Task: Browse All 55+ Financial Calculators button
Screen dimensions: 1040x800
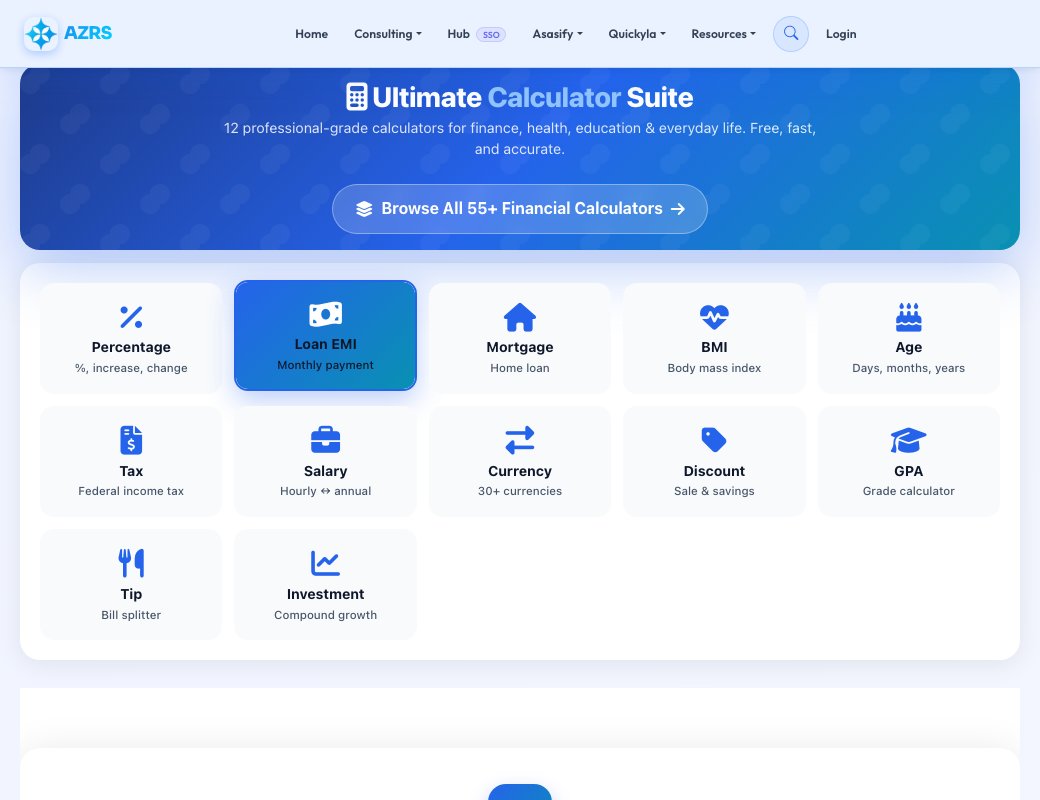Action: coord(520,209)
